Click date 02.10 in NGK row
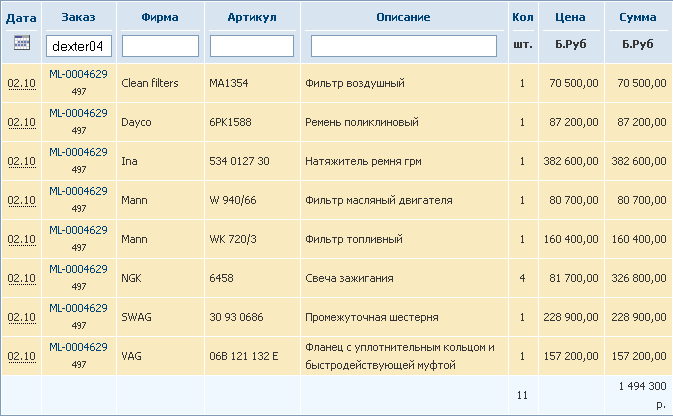The height and width of the screenshot is (416, 673). (21, 279)
